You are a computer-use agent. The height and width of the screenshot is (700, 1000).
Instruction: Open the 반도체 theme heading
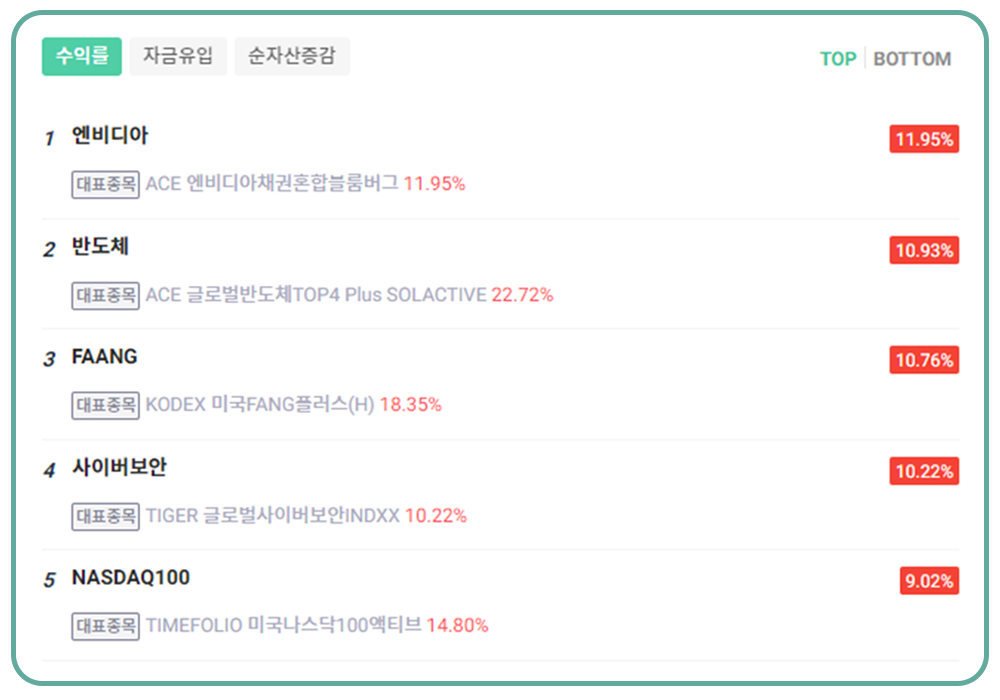click(x=100, y=246)
